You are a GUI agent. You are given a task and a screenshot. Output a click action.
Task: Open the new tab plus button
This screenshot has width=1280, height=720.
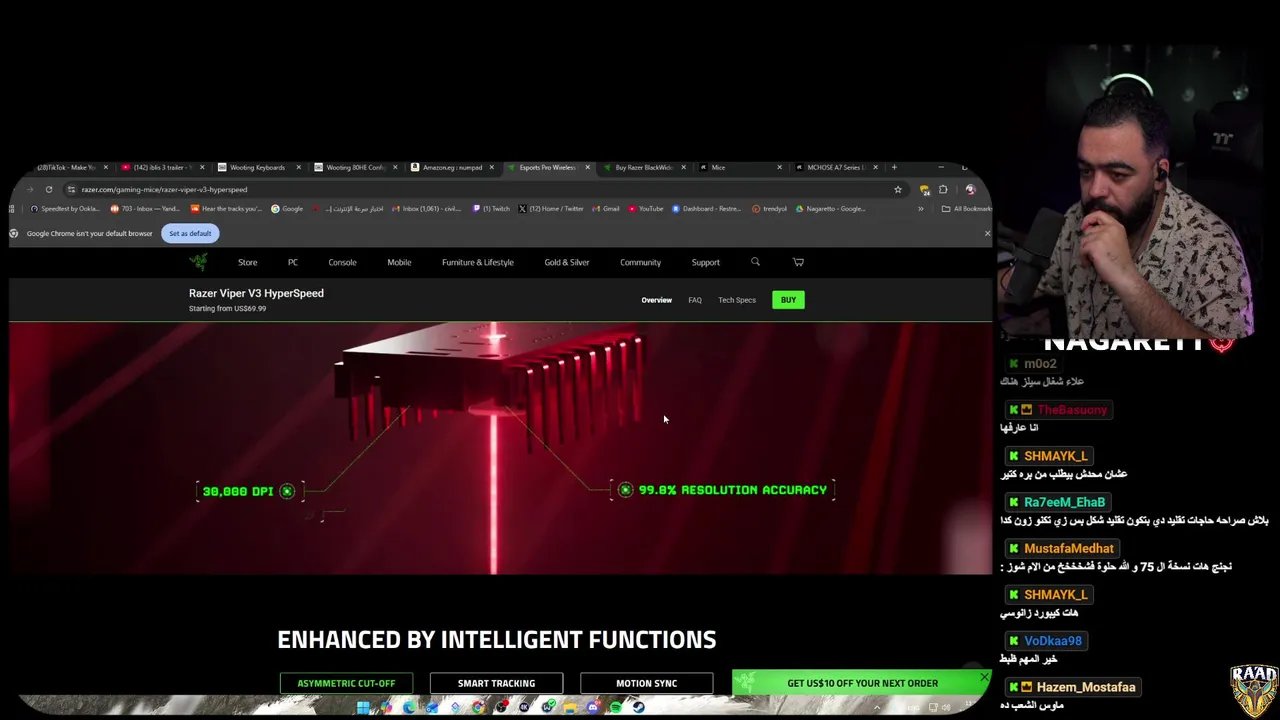coord(894,167)
